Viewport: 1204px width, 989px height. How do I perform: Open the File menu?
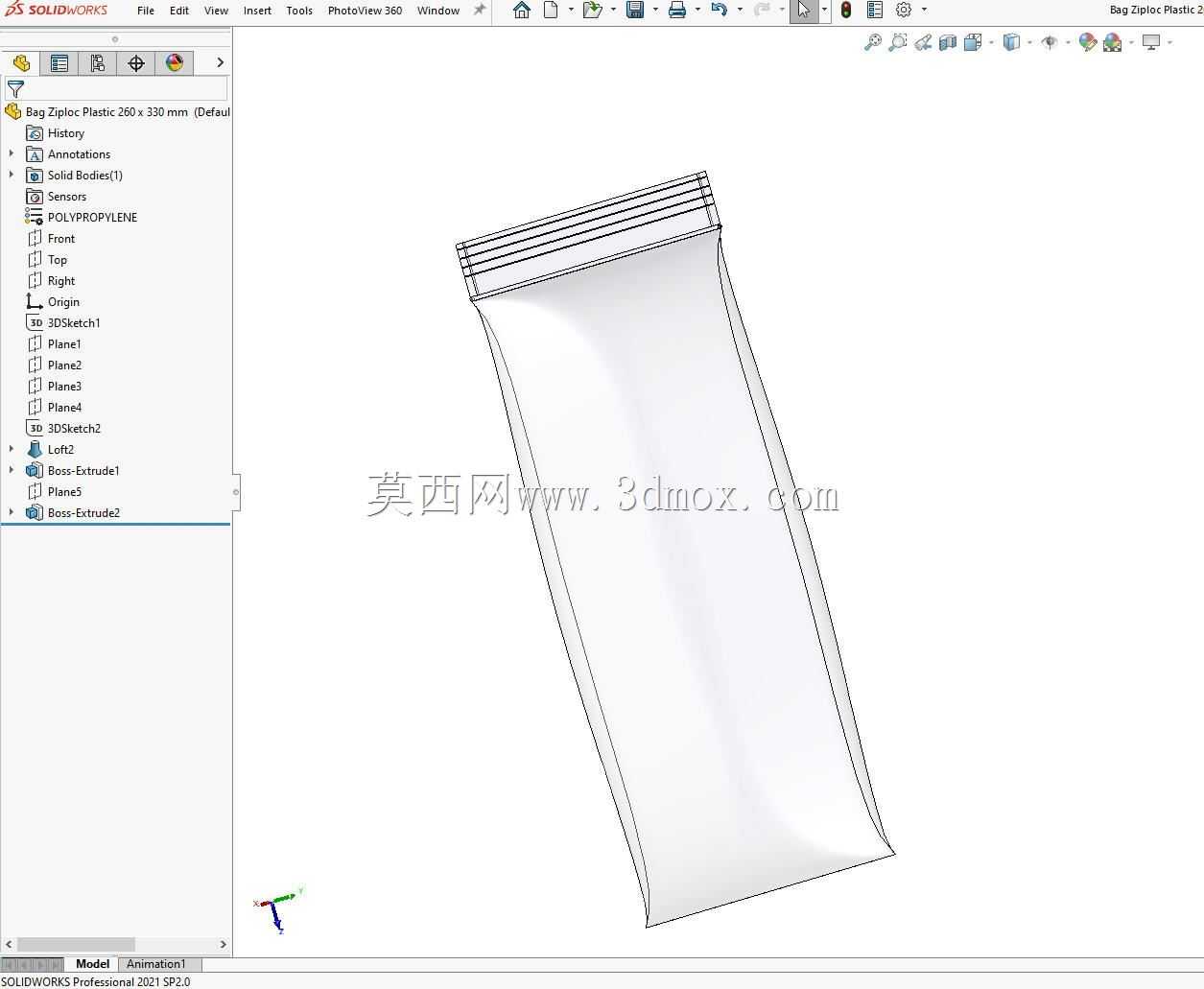(x=146, y=11)
